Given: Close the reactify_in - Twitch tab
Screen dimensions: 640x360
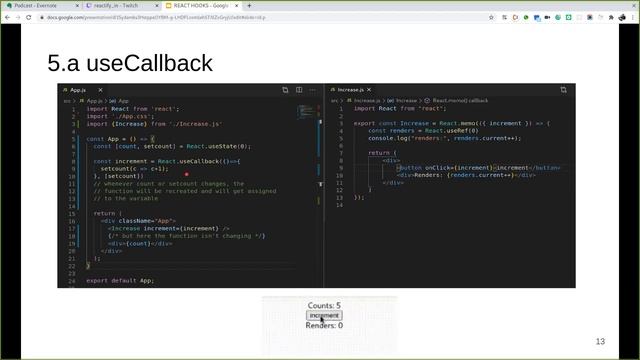Looking at the screenshot, I should (157, 6).
